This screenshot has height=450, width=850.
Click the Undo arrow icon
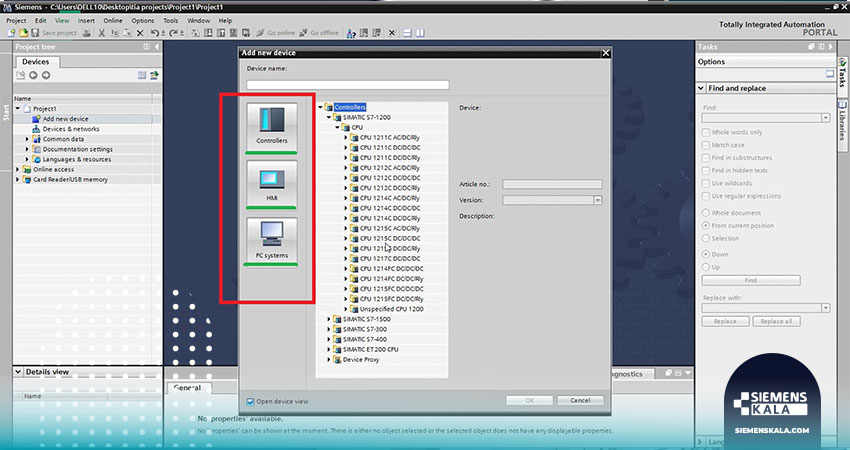coord(154,33)
